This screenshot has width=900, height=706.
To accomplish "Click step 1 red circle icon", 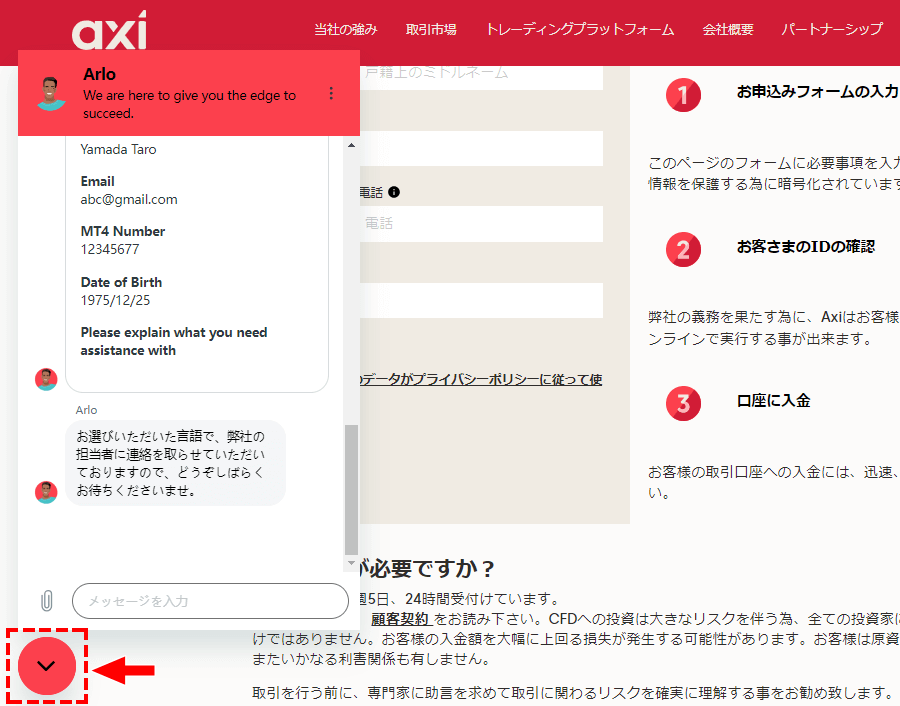I will pos(683,95).
